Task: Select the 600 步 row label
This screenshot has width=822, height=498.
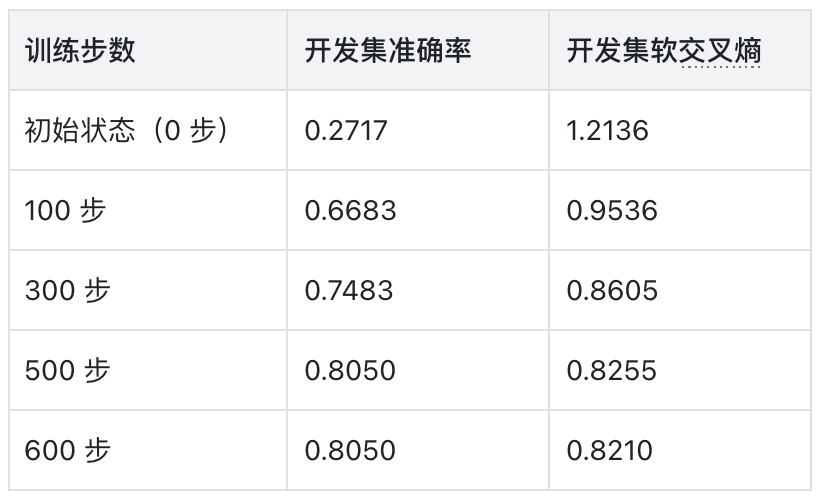Action: coord(68,450)
